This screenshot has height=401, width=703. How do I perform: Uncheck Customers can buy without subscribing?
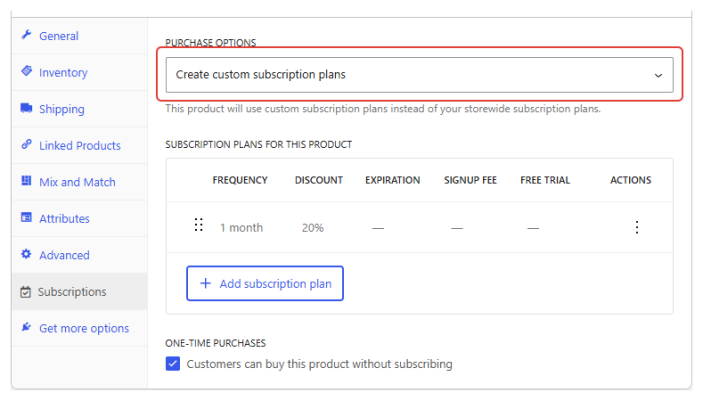(x=173, y=363)
